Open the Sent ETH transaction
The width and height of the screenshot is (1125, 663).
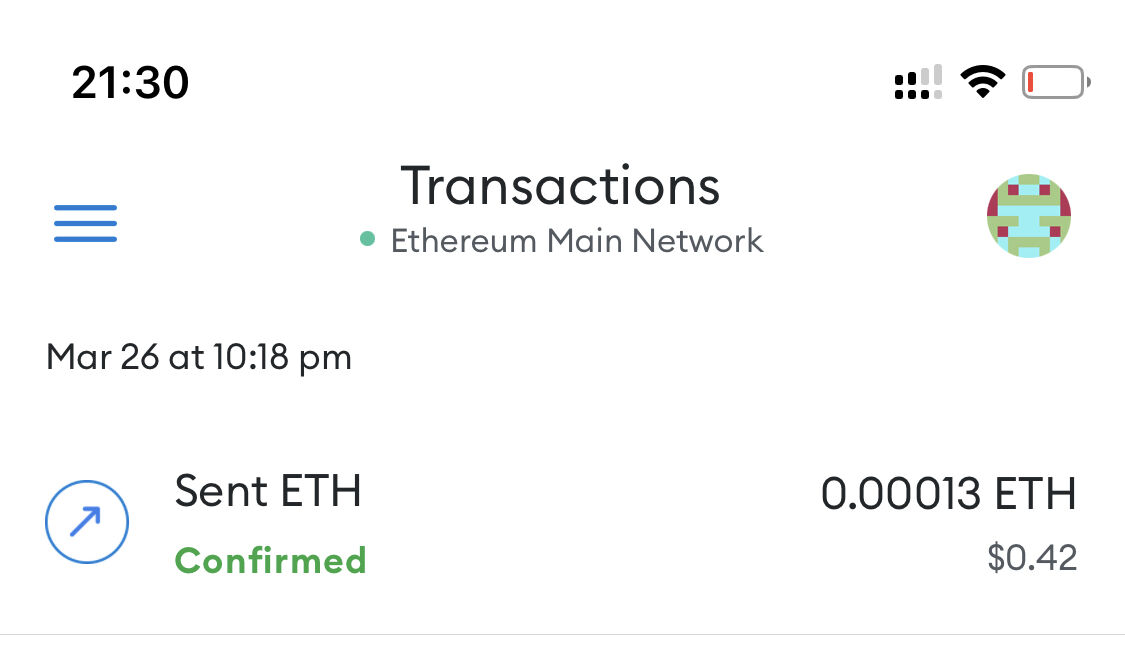[x=267, y=492]
